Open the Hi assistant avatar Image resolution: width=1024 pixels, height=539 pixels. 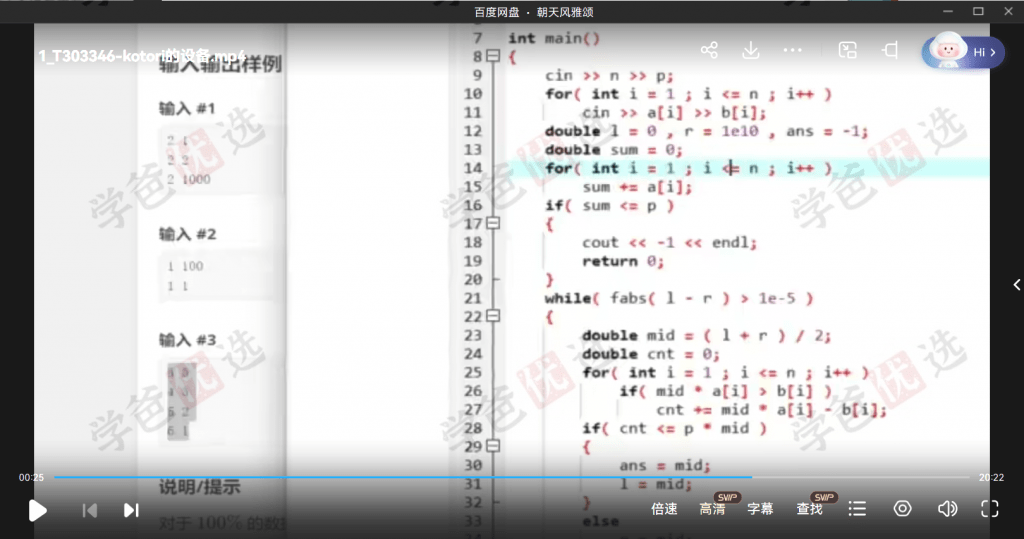point(962,52)
